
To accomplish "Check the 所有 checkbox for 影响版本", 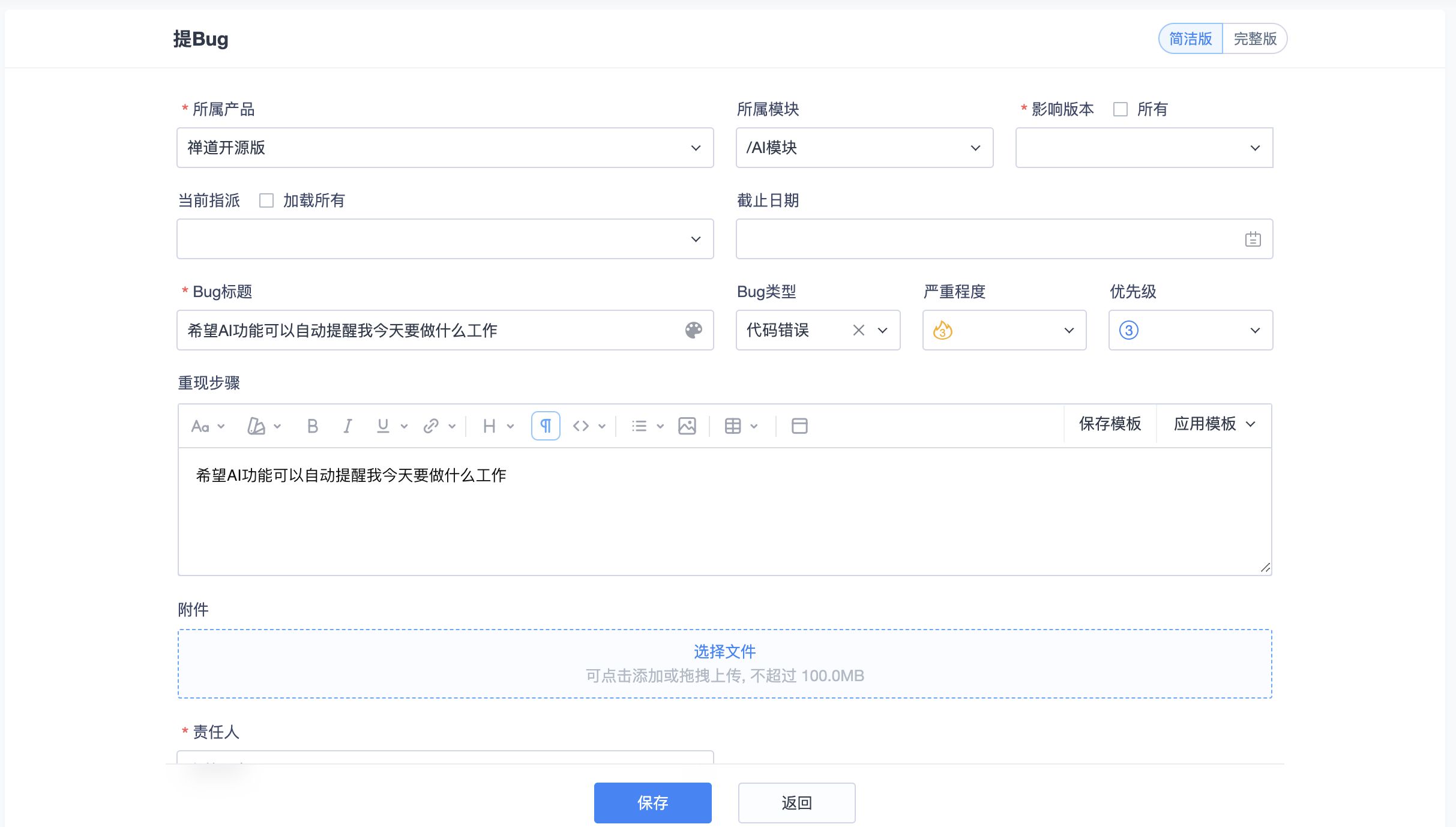I will pyautogui.click(x=1120, y=109).
